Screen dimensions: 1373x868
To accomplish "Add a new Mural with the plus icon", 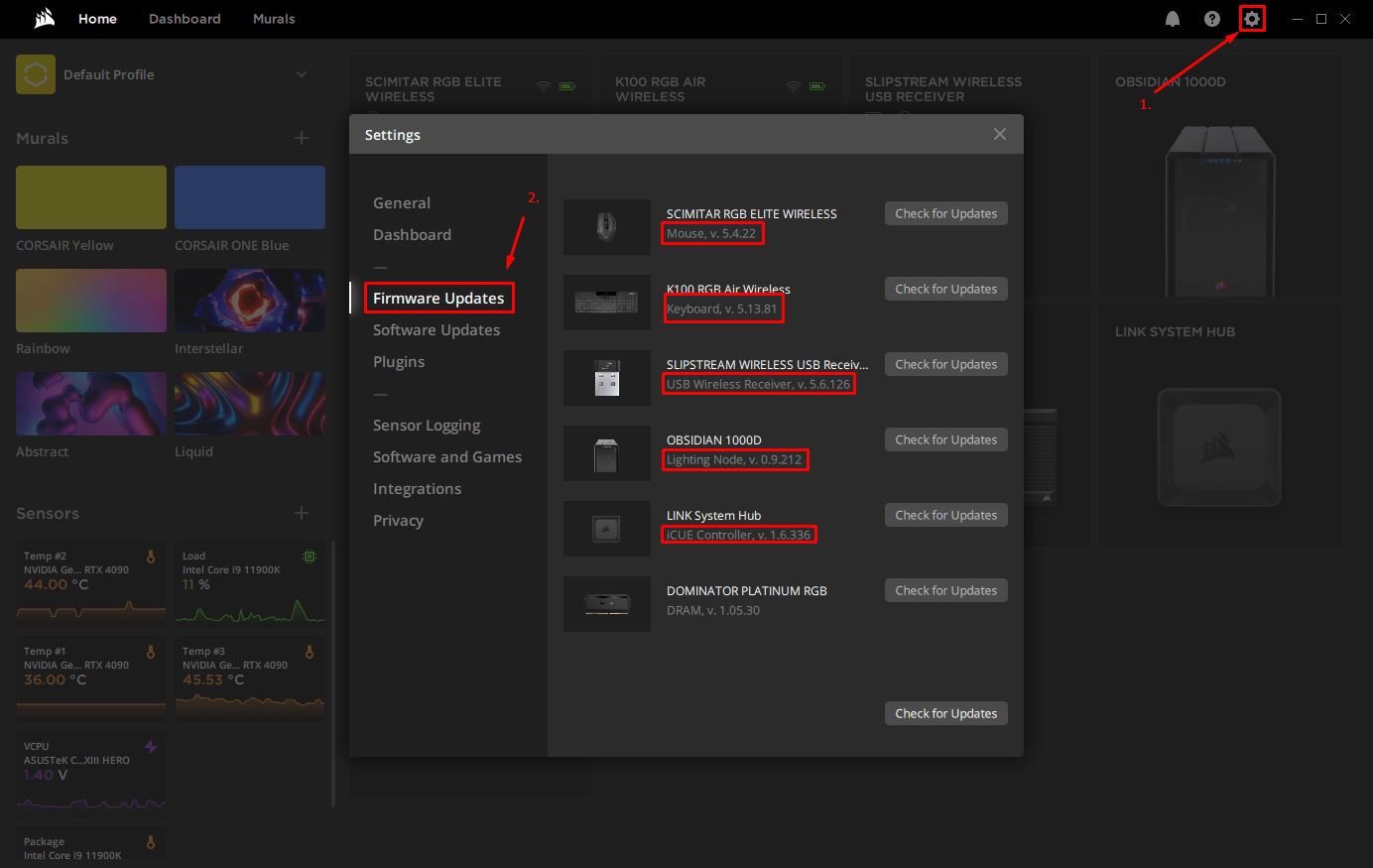I will click(302, 138).
